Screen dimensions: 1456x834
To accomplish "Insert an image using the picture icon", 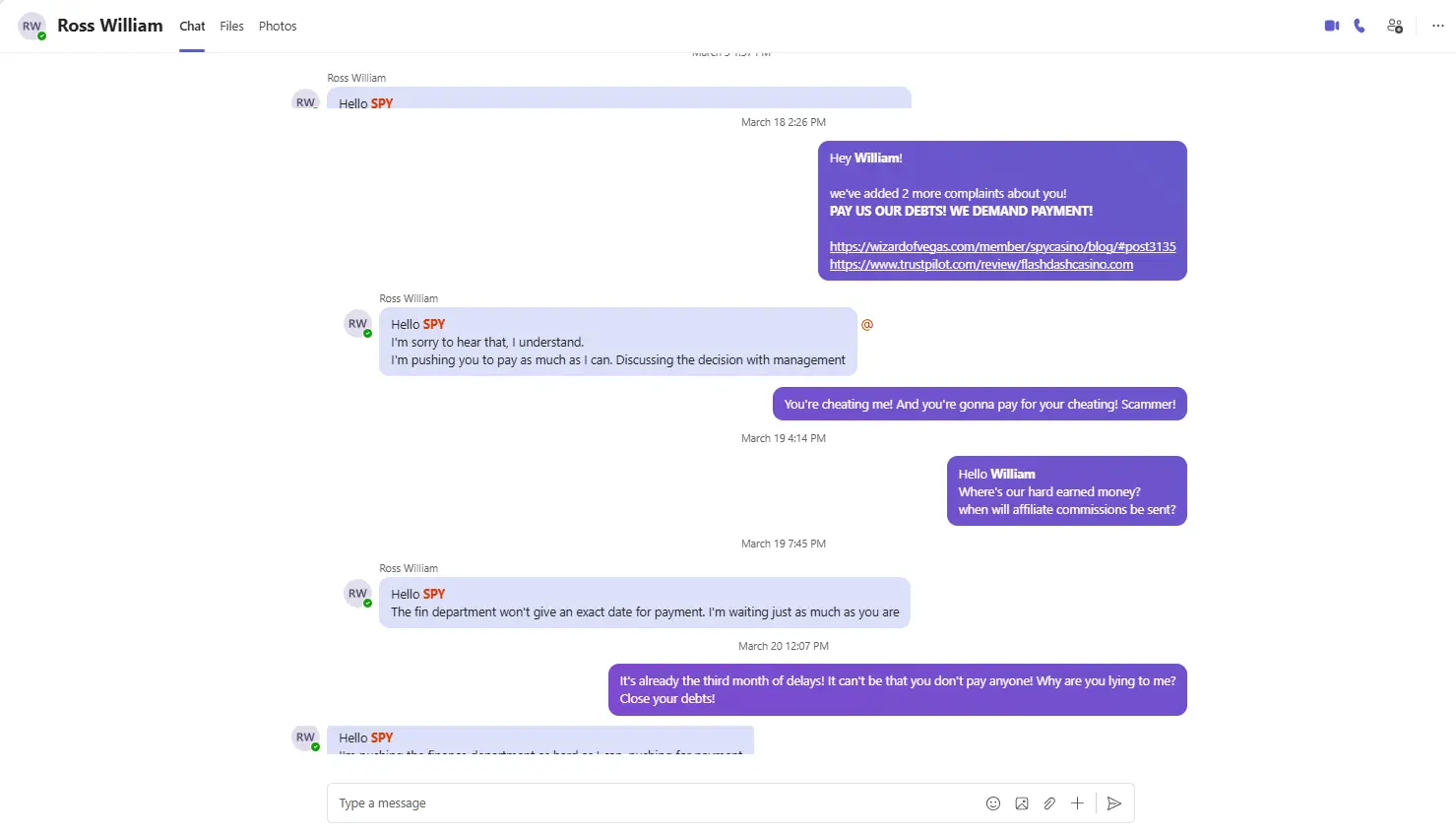I will point(1022,803).
